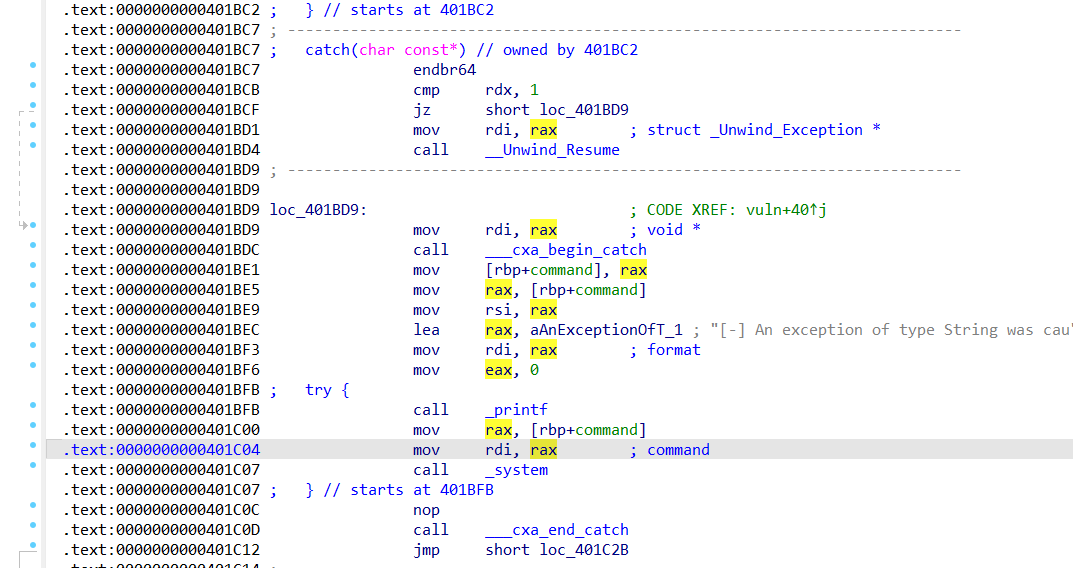Click breakpoint dot at the nop instruction
The height and width of the screenshot is (568, 1073).
click(33, 506)
